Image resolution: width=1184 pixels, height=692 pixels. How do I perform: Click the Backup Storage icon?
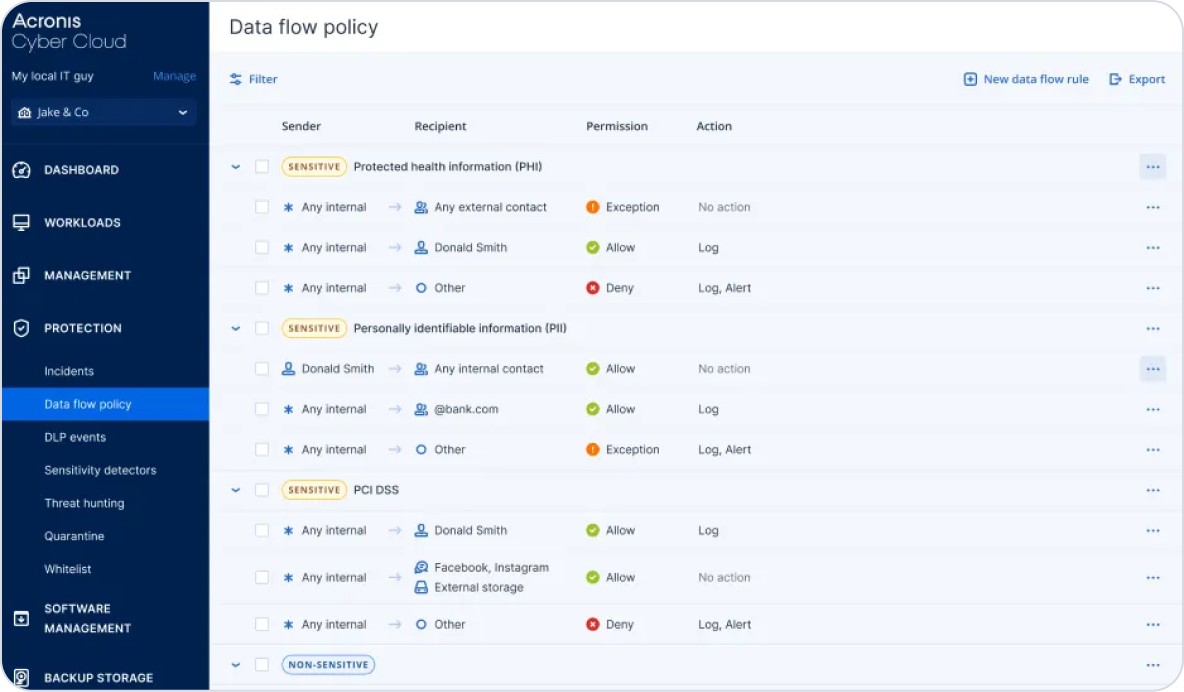click(x=21, y=678)
